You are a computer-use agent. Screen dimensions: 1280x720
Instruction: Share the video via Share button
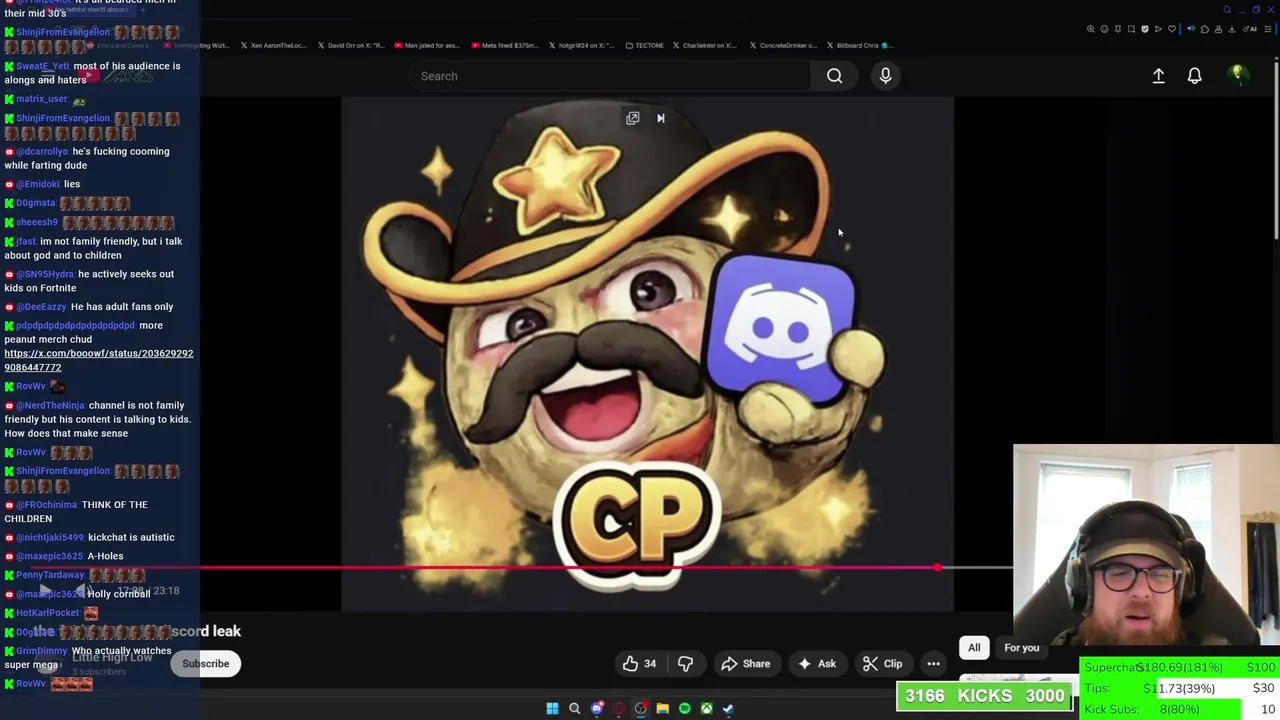(x=746, y=664)
